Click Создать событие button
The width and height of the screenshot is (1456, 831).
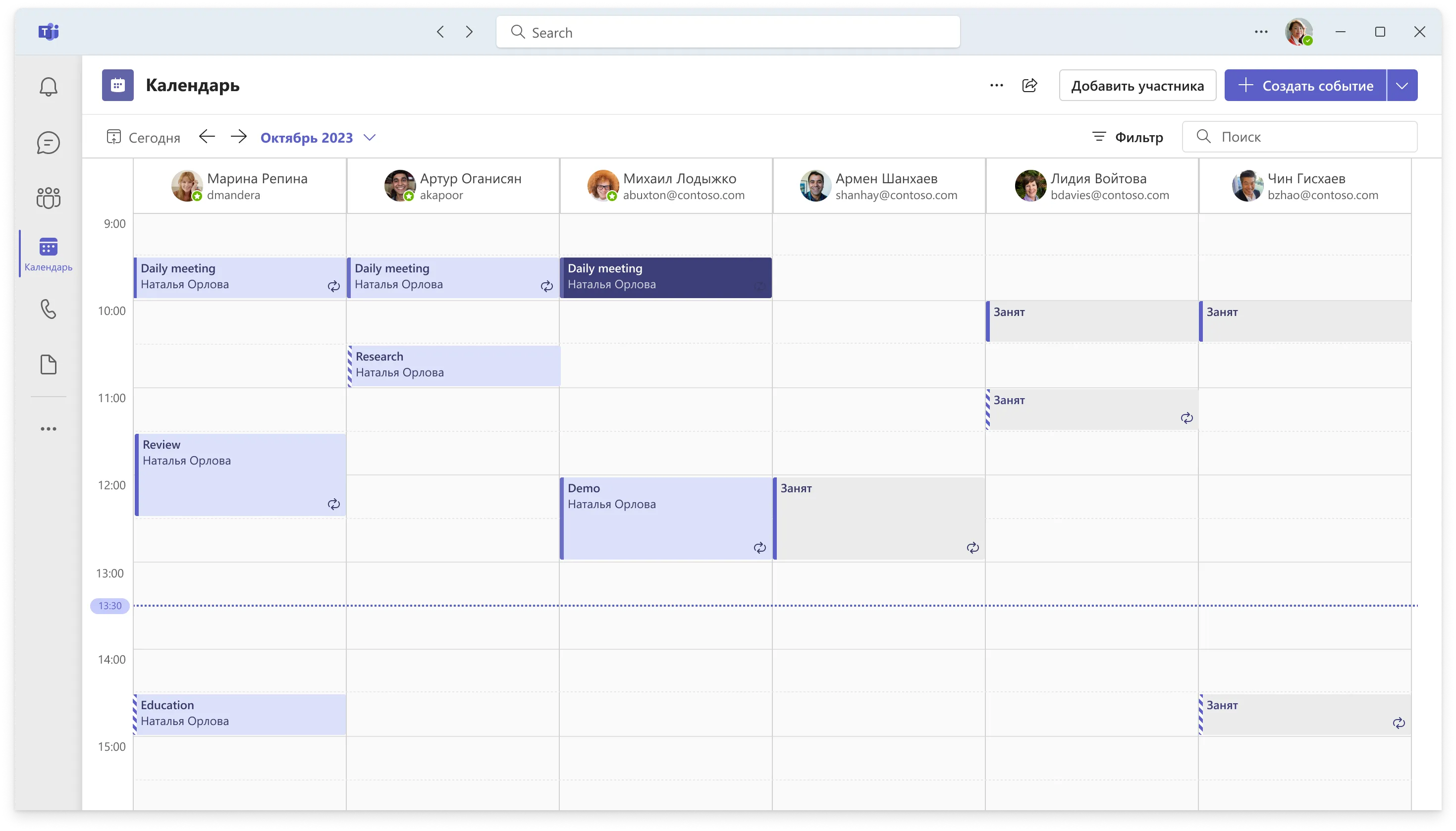1305,86
